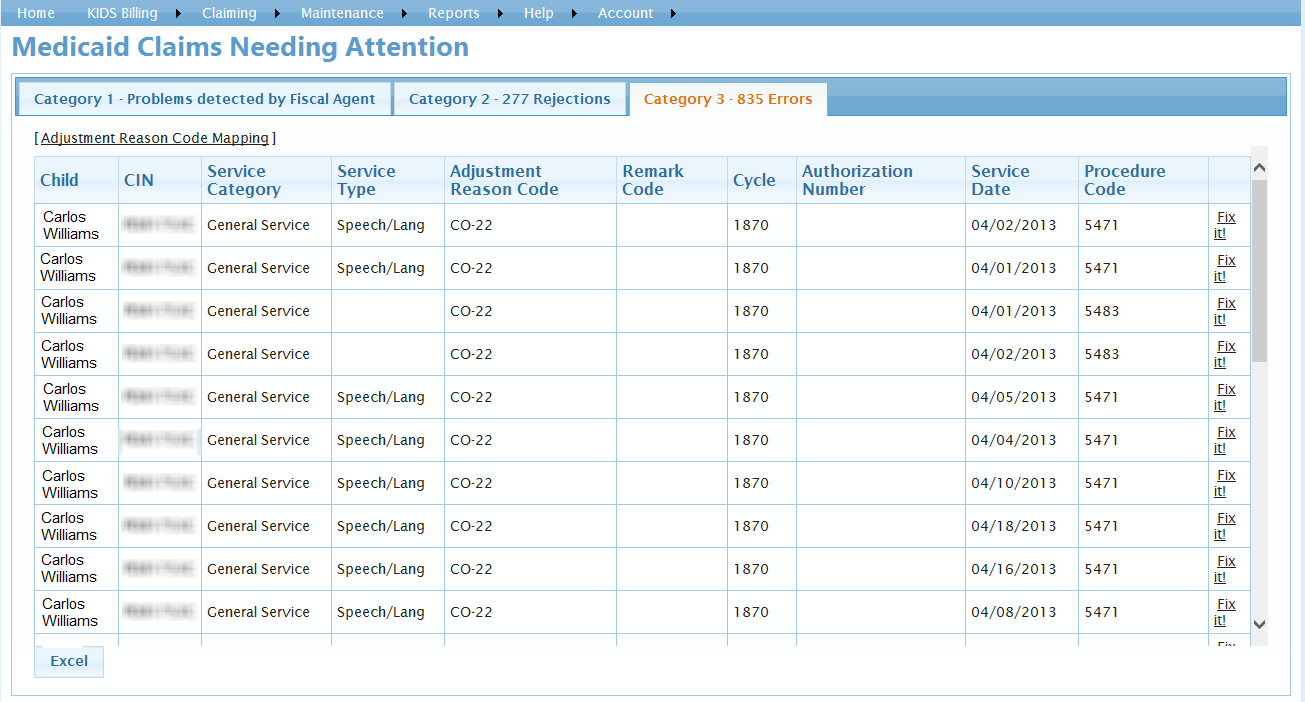This screenshot has width=1305, height=702.
Task: Switch to Category 1 Fiscal Agent tab
Action: click(x=205, y=99)
